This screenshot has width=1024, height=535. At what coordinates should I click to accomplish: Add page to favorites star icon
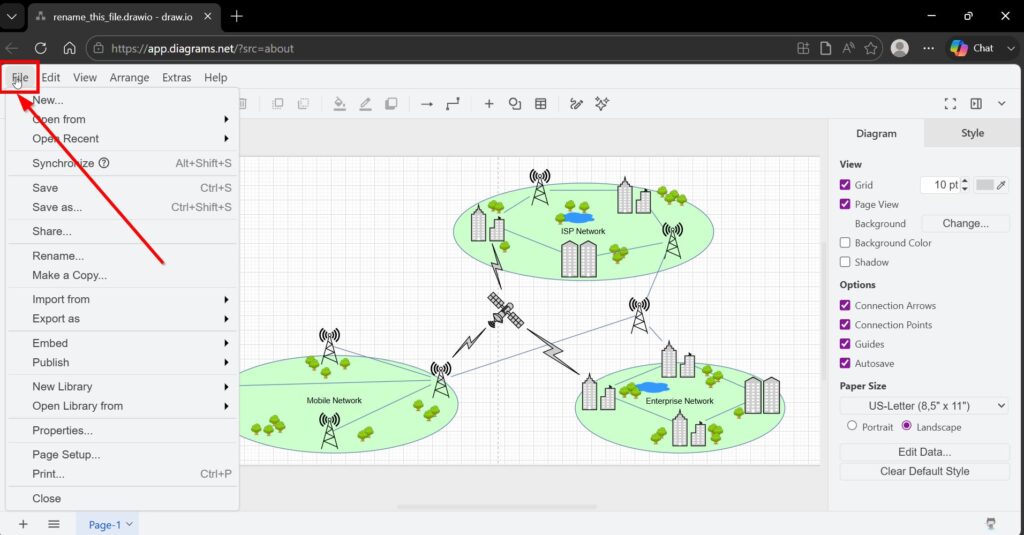pyautogui.click(x=871, y=48)
